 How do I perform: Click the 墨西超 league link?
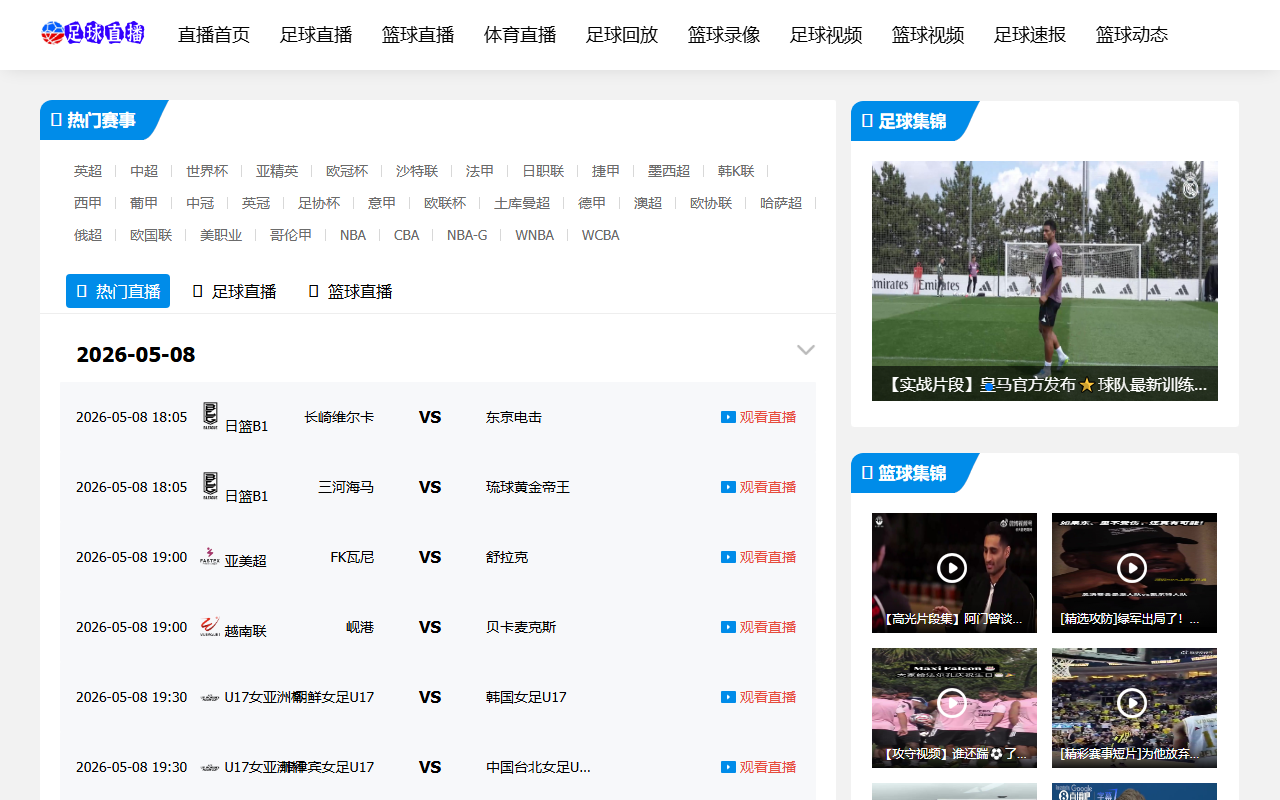(x=669, y=171)
